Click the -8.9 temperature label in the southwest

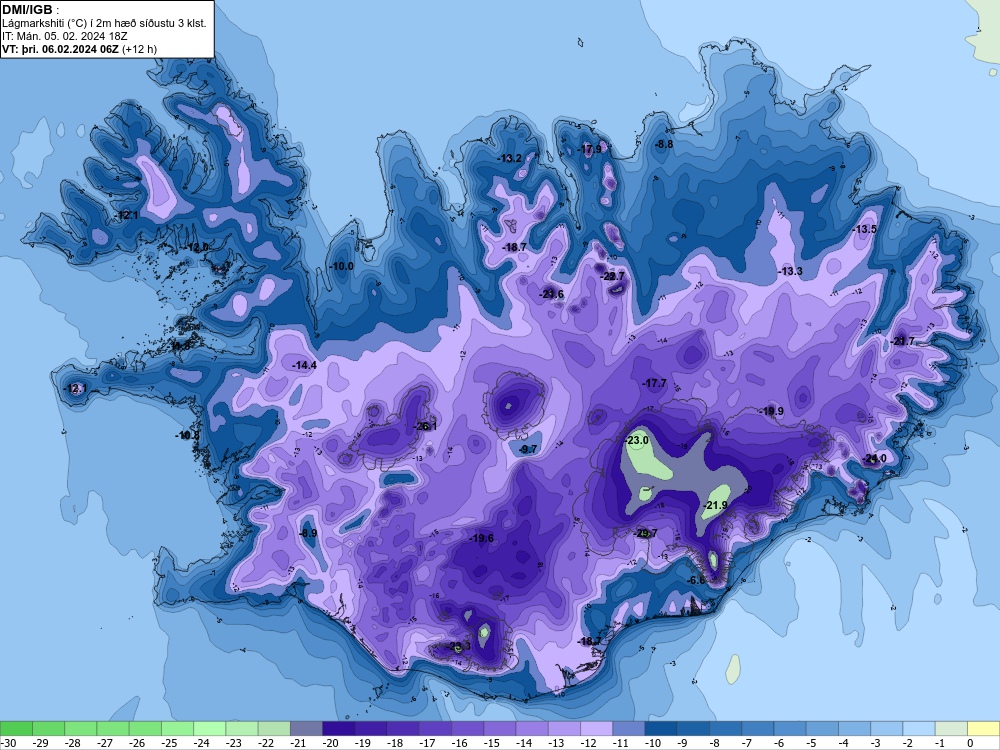click(308, 533)
